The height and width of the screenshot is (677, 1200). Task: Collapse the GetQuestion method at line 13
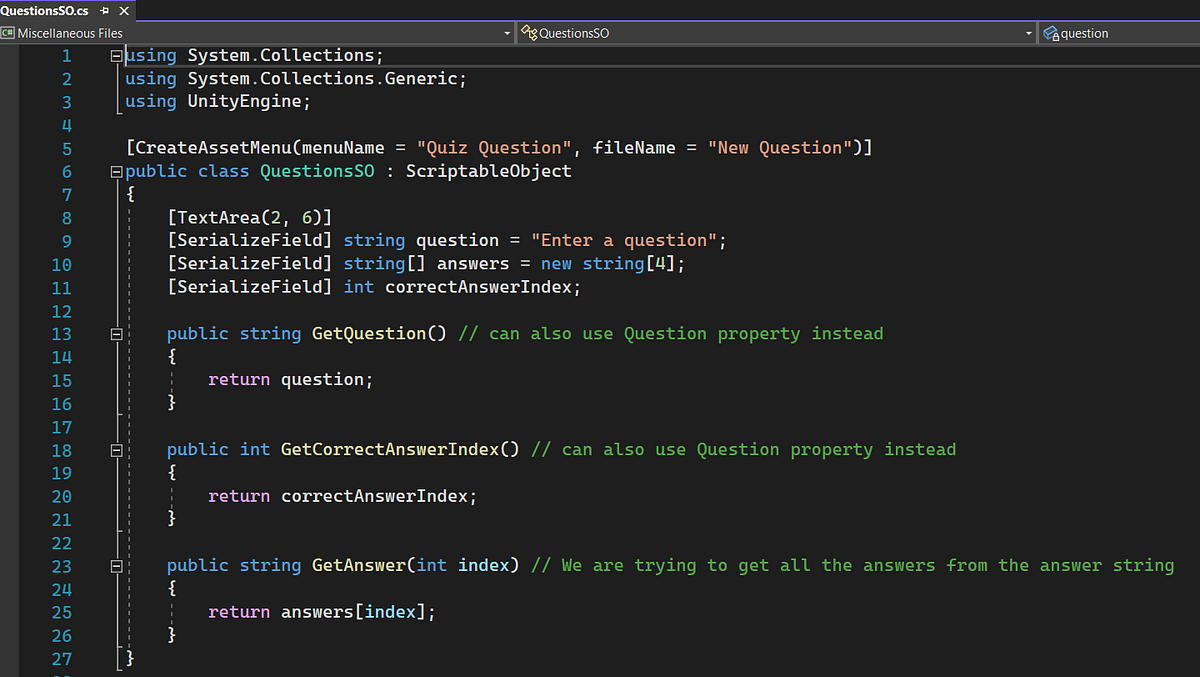116,333
